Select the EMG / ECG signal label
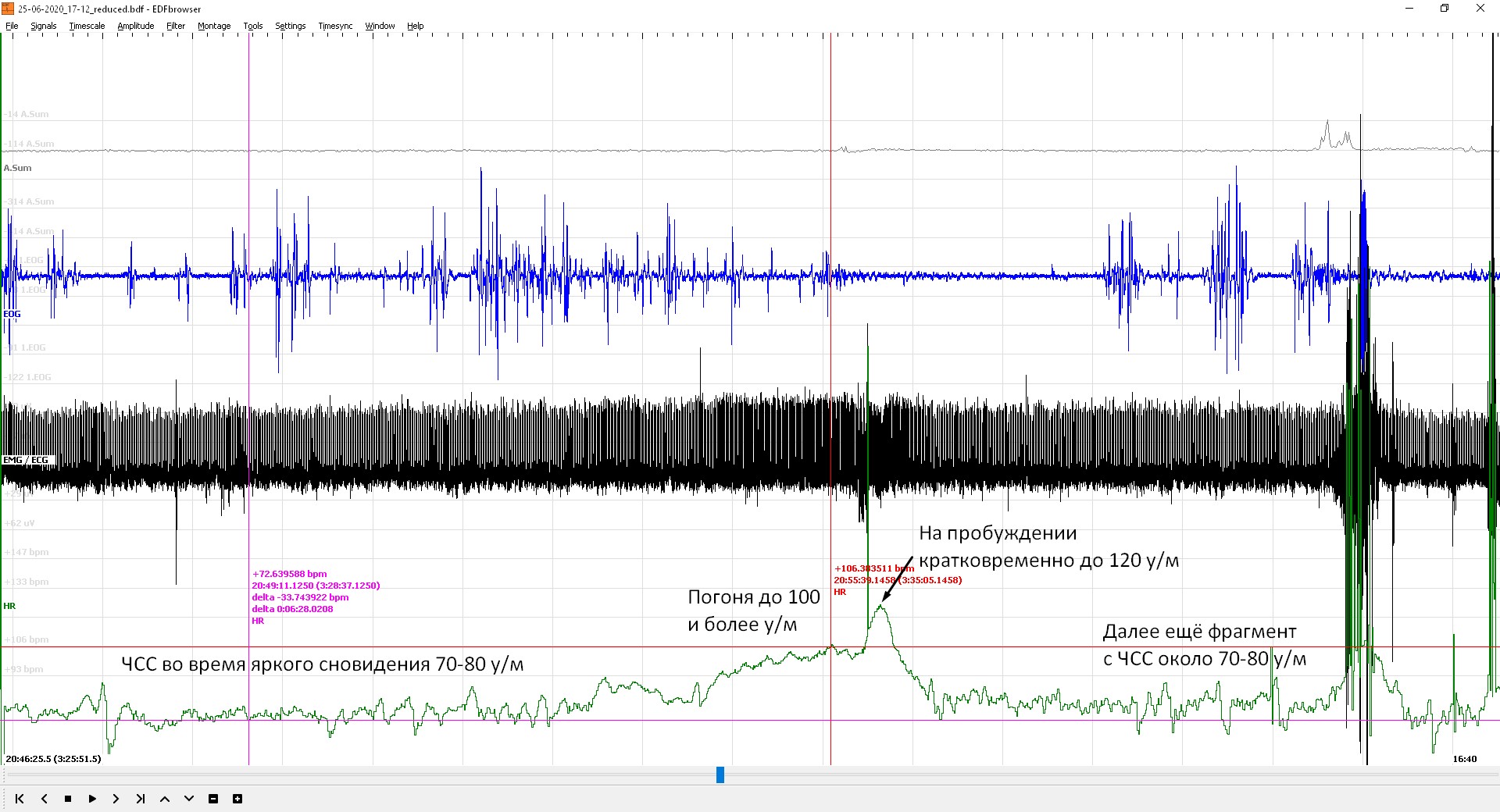This screenshot has width=1500, height=812. click(26, 460)
